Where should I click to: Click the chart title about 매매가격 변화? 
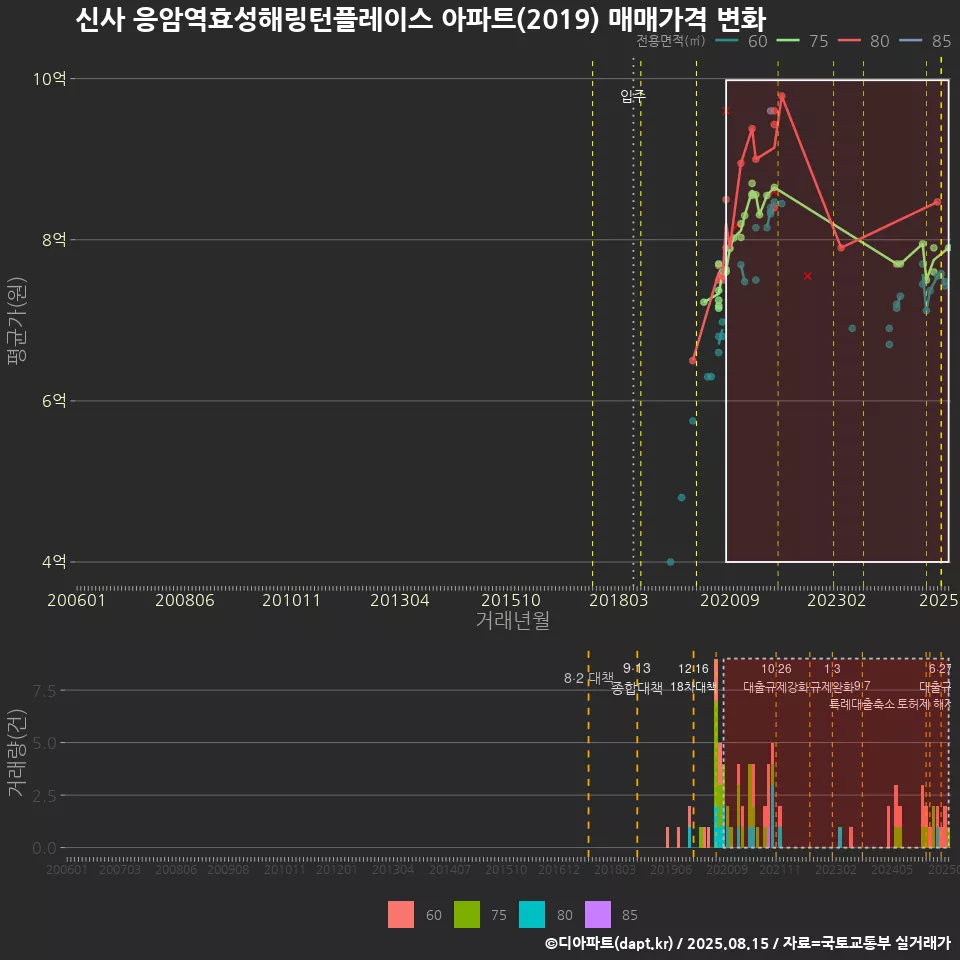tap(421, 20)
